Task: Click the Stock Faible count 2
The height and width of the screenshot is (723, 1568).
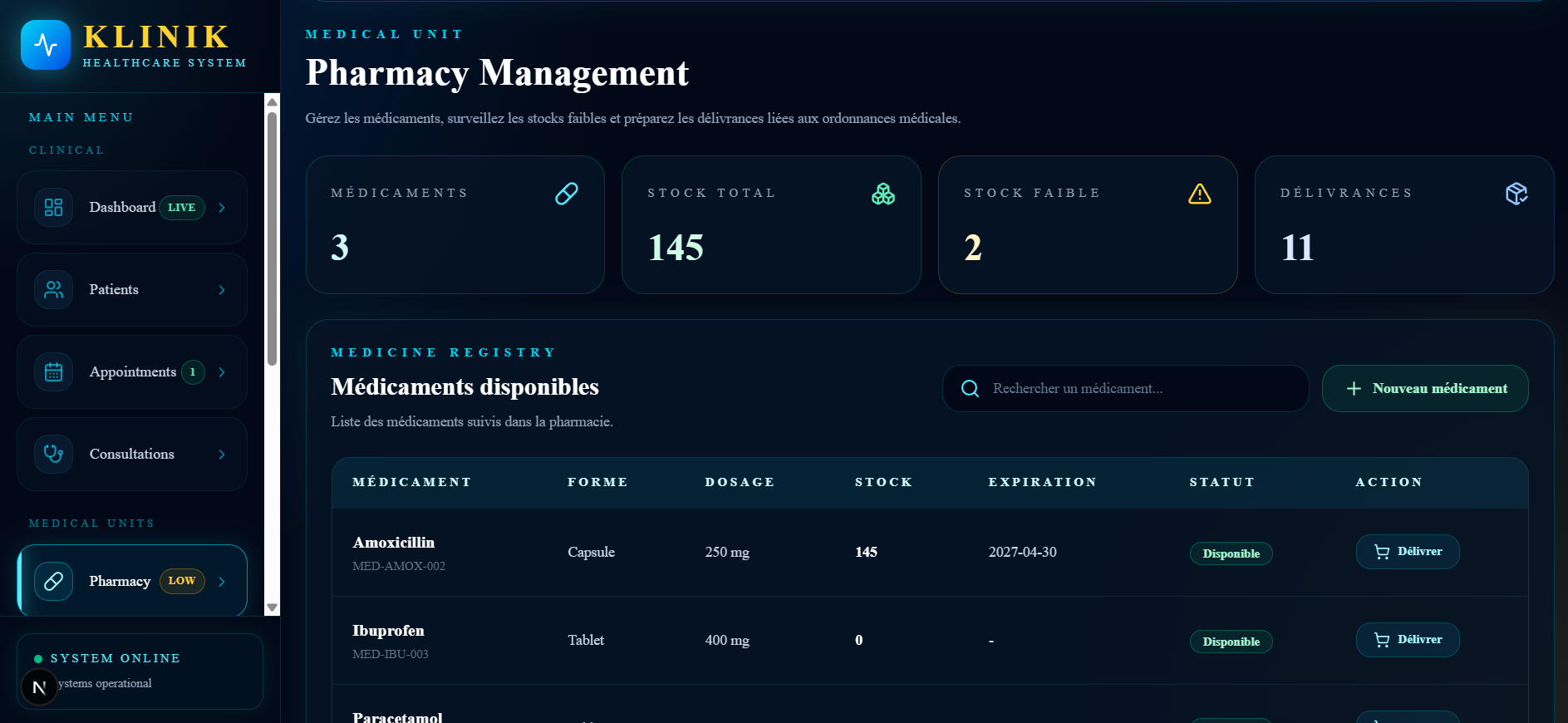Action: tap(973, 248)
